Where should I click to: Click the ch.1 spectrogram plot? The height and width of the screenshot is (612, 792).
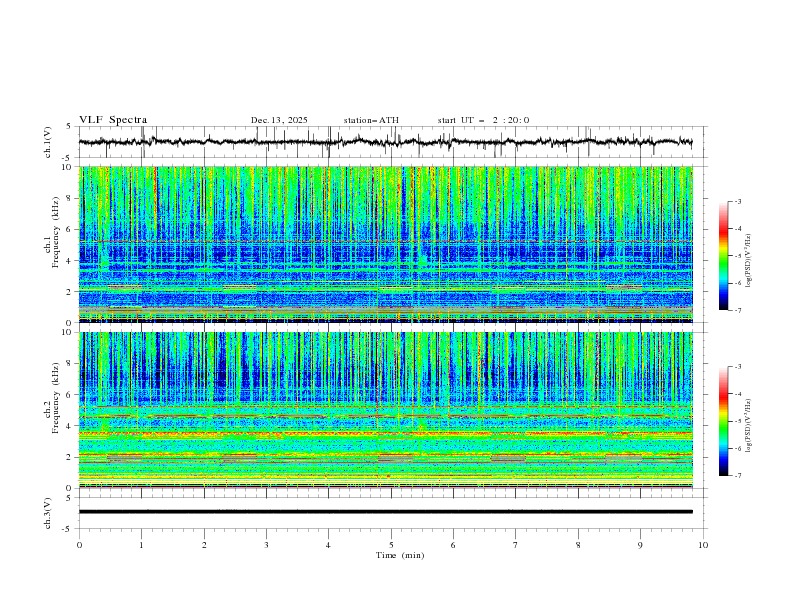pos(385,244)
